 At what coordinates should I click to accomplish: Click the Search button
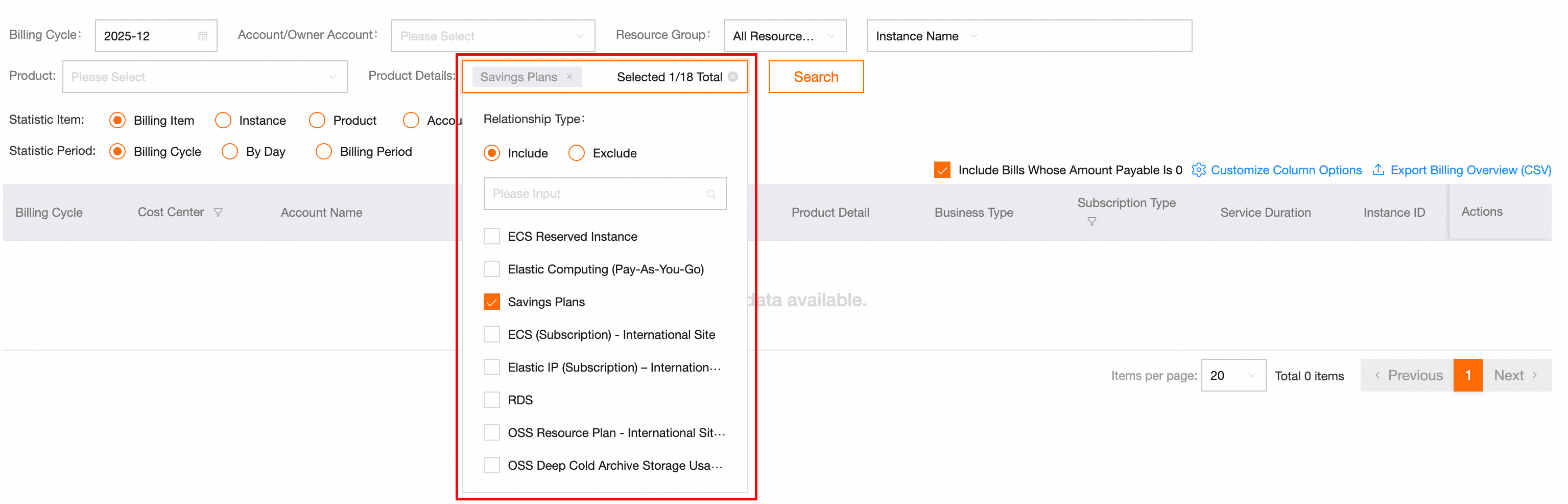(815, 77)
